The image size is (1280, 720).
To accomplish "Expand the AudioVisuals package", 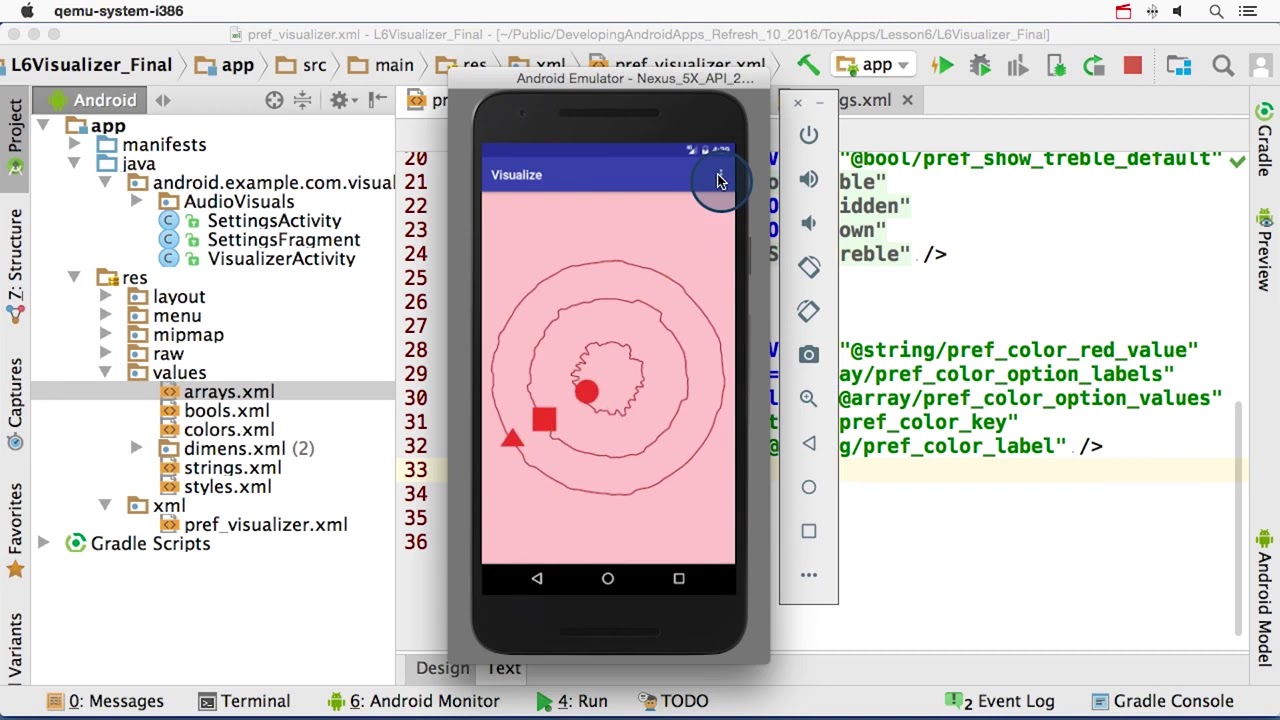I will pyautogui.click(x=136, y=202).
